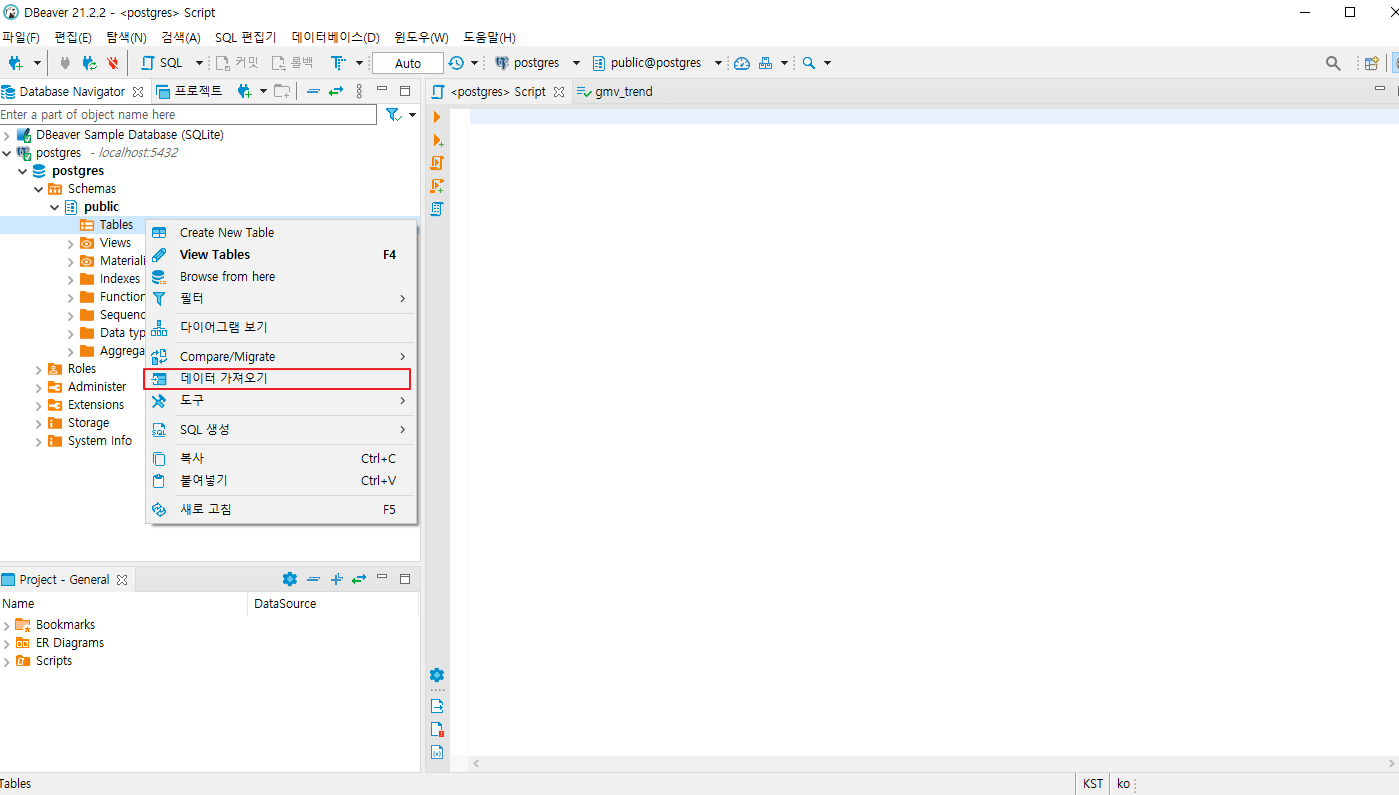Click new connection icon in Database Navigator toolbar

click(243, 91)
